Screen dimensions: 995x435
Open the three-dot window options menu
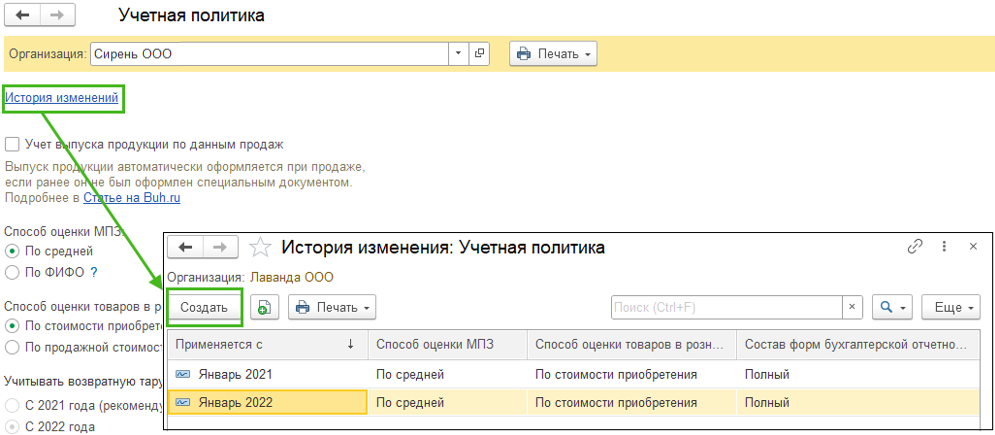point(944,247)
